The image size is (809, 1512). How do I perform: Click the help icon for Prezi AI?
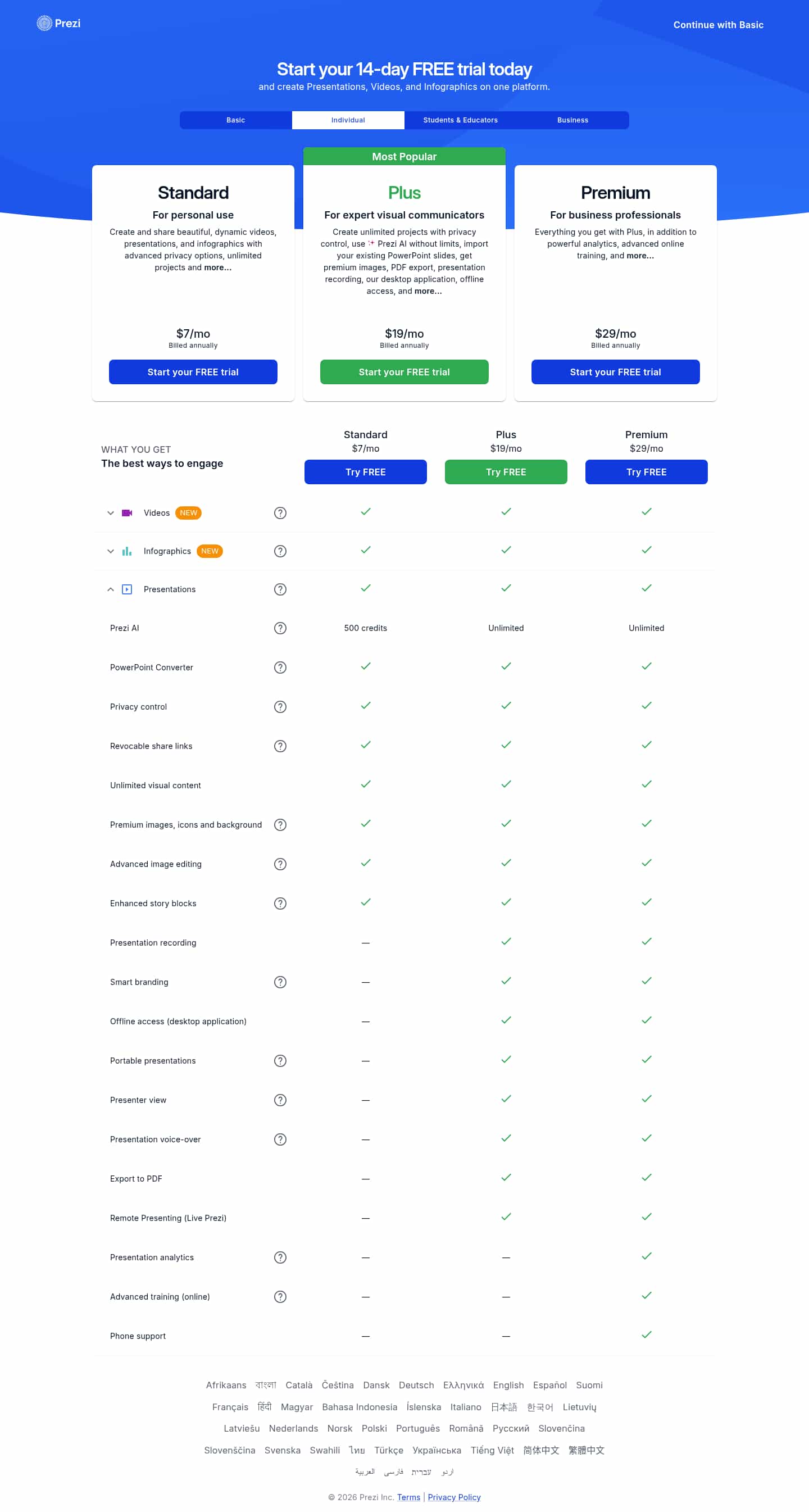280,628
